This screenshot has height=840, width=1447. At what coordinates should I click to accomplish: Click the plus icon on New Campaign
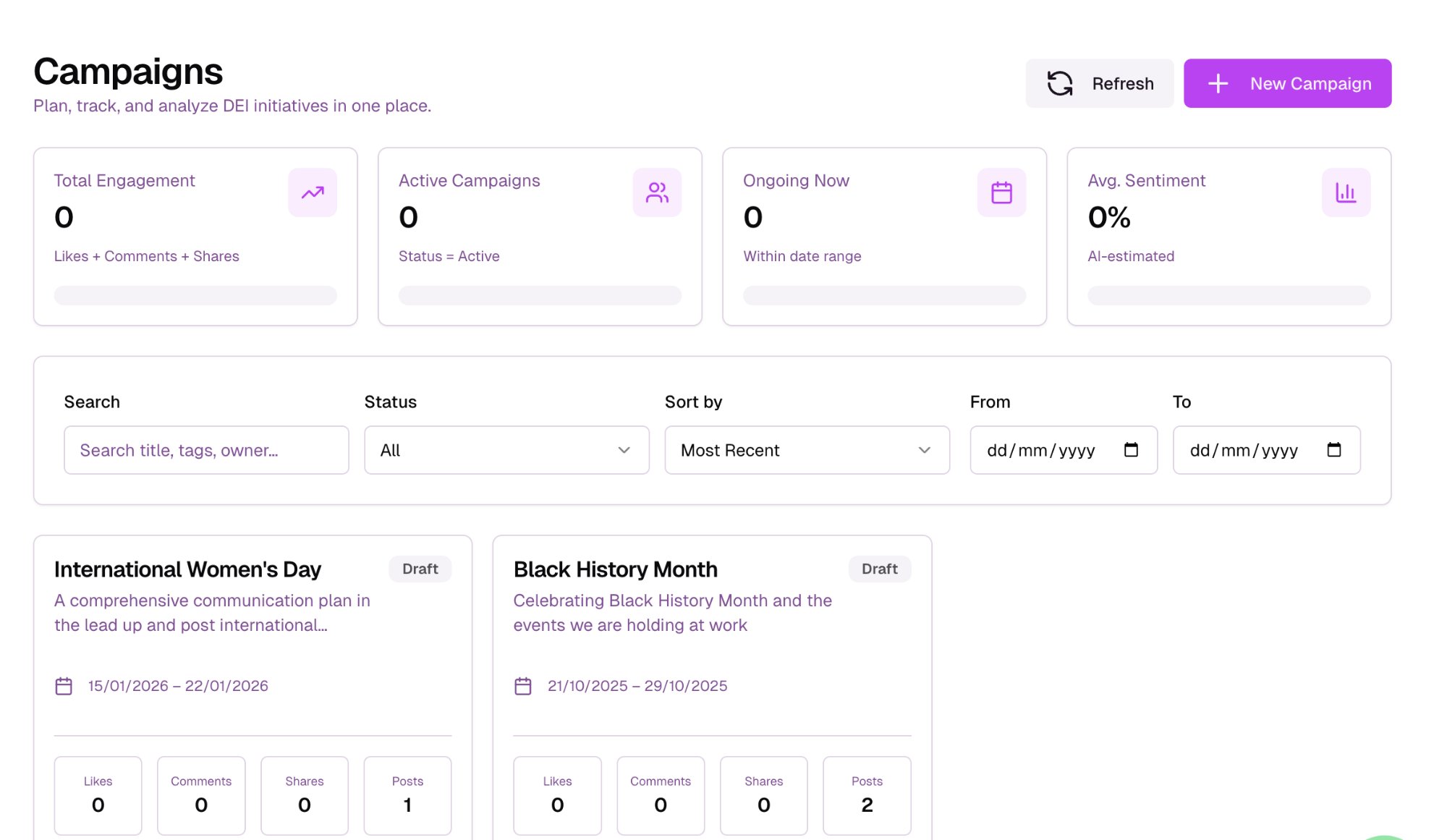pos(1218,84)
